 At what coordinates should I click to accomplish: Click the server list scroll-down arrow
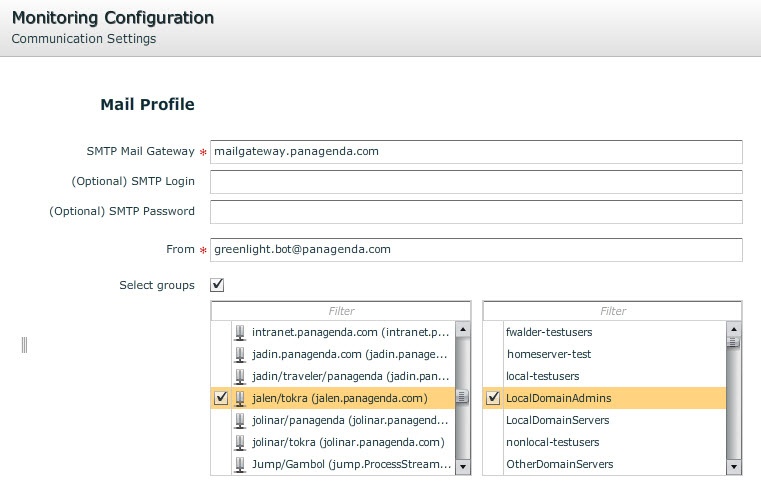tap(462, 466)
